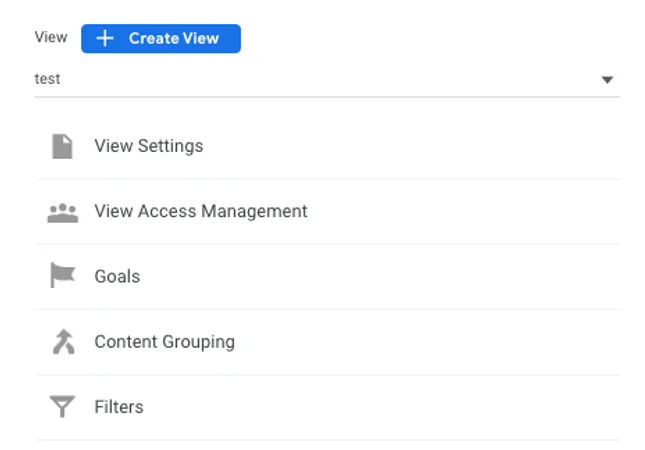Viewport: 645px width, 450px height.
Task: Select the Content Grouping entry
Action: pyautogui.click(x=328, y=342)
